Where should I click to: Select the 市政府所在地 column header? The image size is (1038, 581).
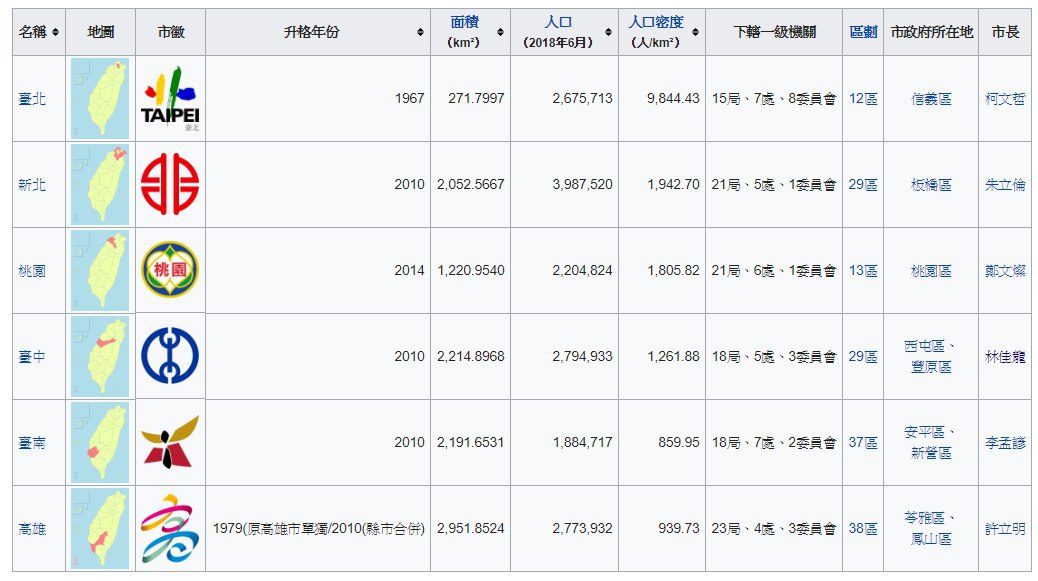click(931, 32)
